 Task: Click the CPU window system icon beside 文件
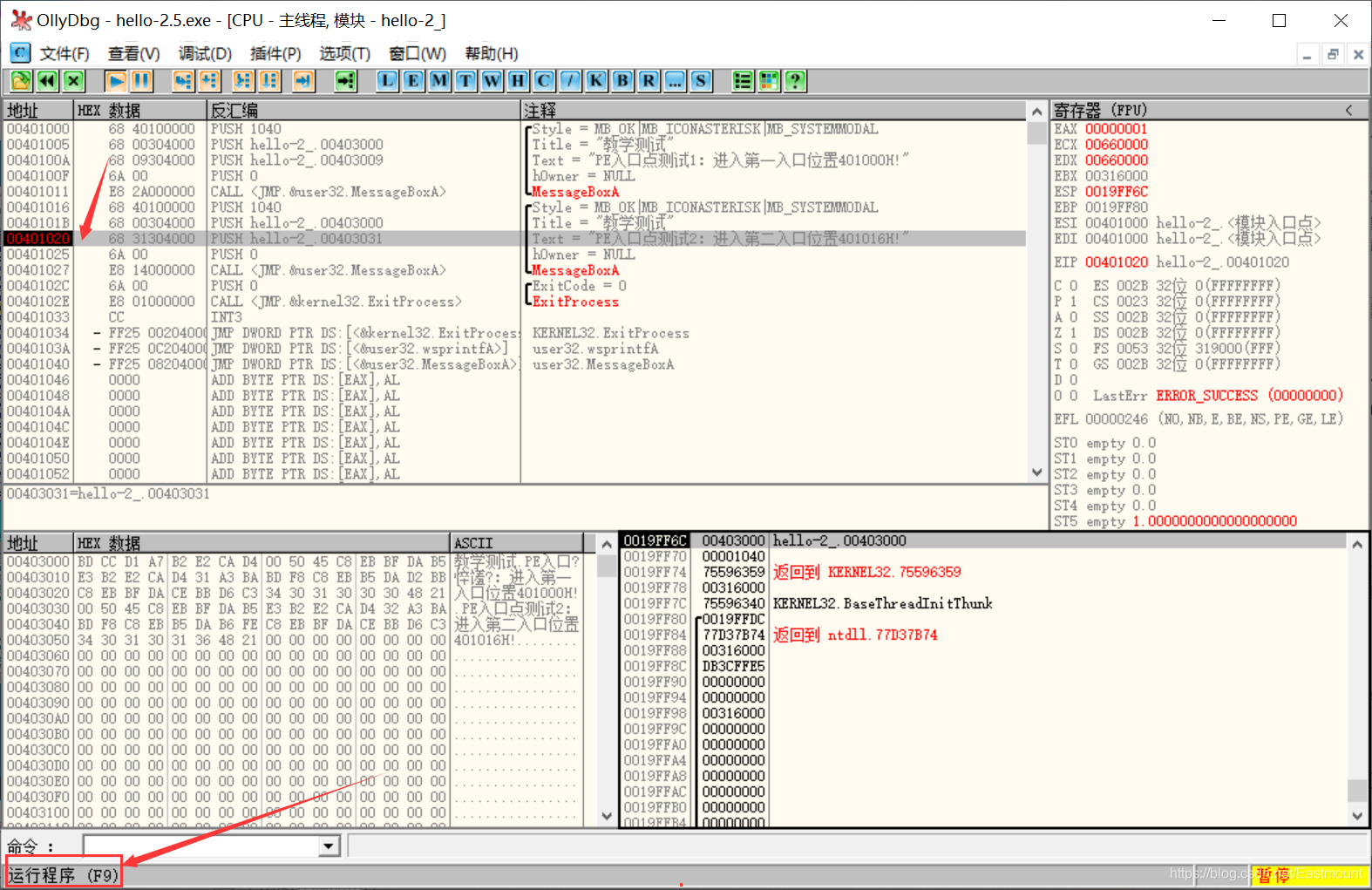click(20, 53)
